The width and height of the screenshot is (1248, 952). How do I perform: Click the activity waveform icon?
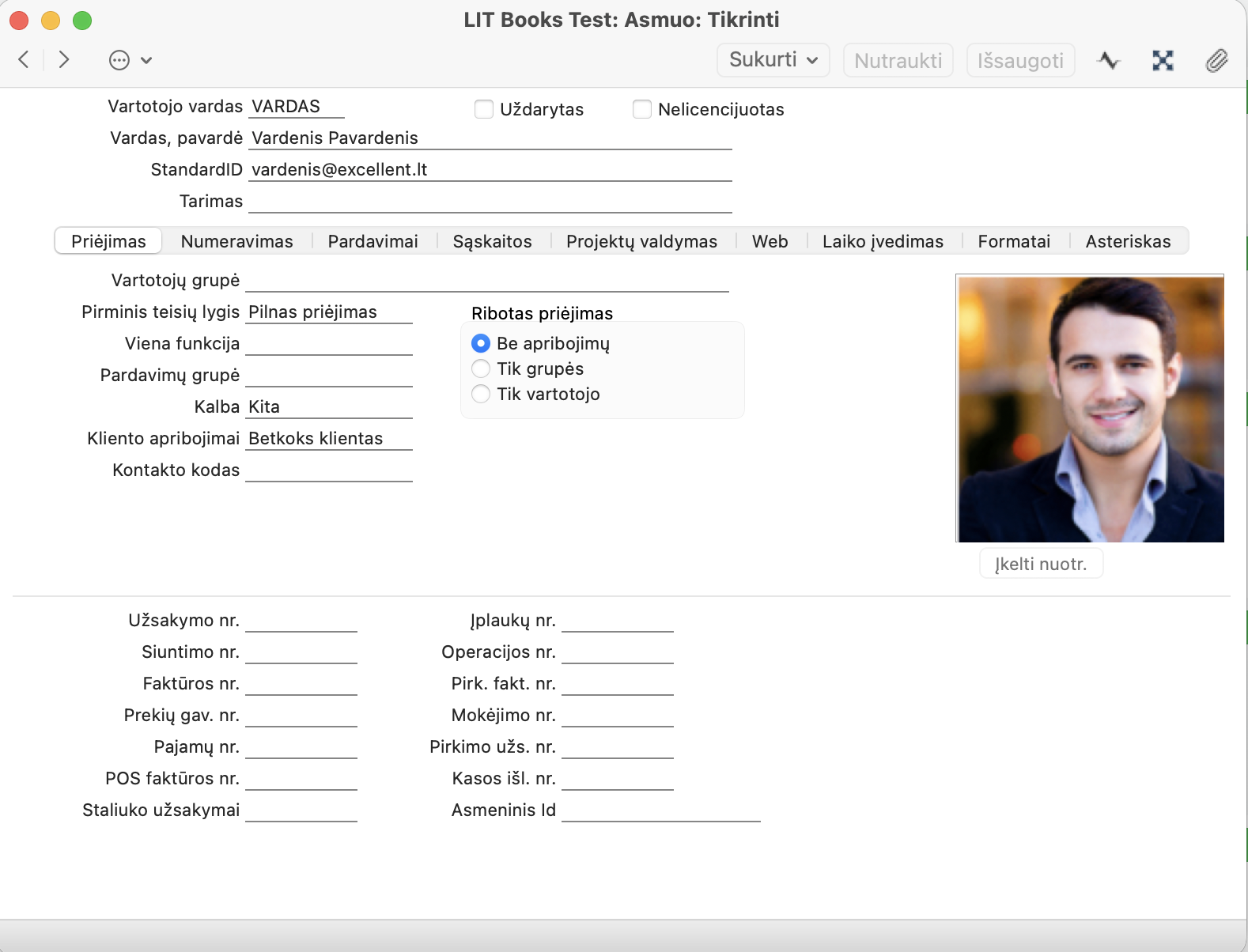point(1109,60)
